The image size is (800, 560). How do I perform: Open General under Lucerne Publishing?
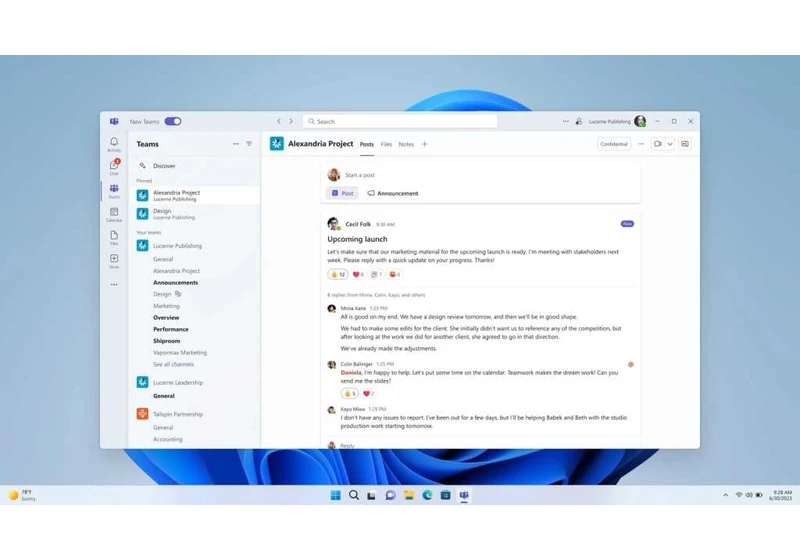point(163,259)
